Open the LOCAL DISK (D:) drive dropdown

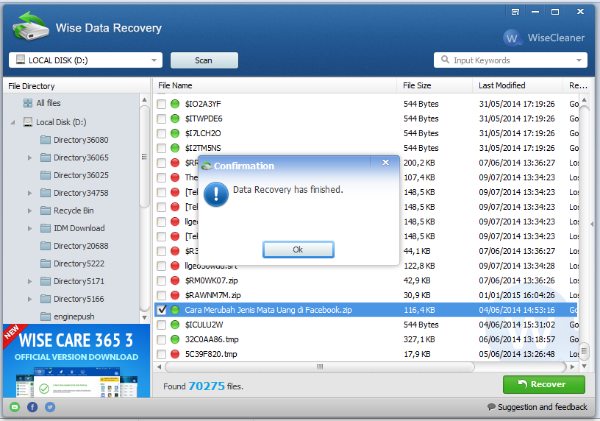click(x=86, y=60)
